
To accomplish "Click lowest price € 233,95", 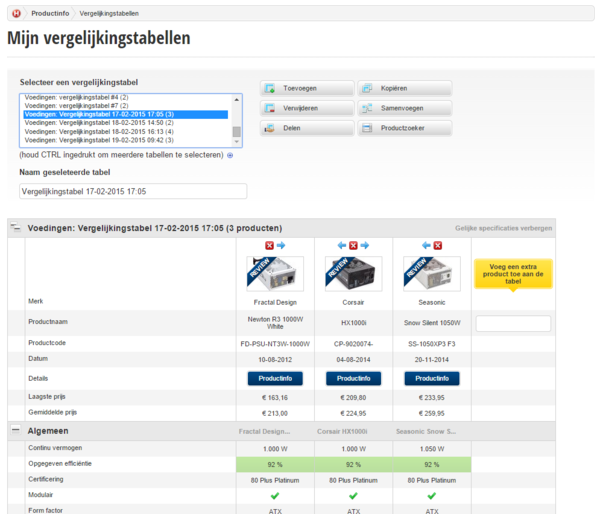I will click(x=432, y=398).
